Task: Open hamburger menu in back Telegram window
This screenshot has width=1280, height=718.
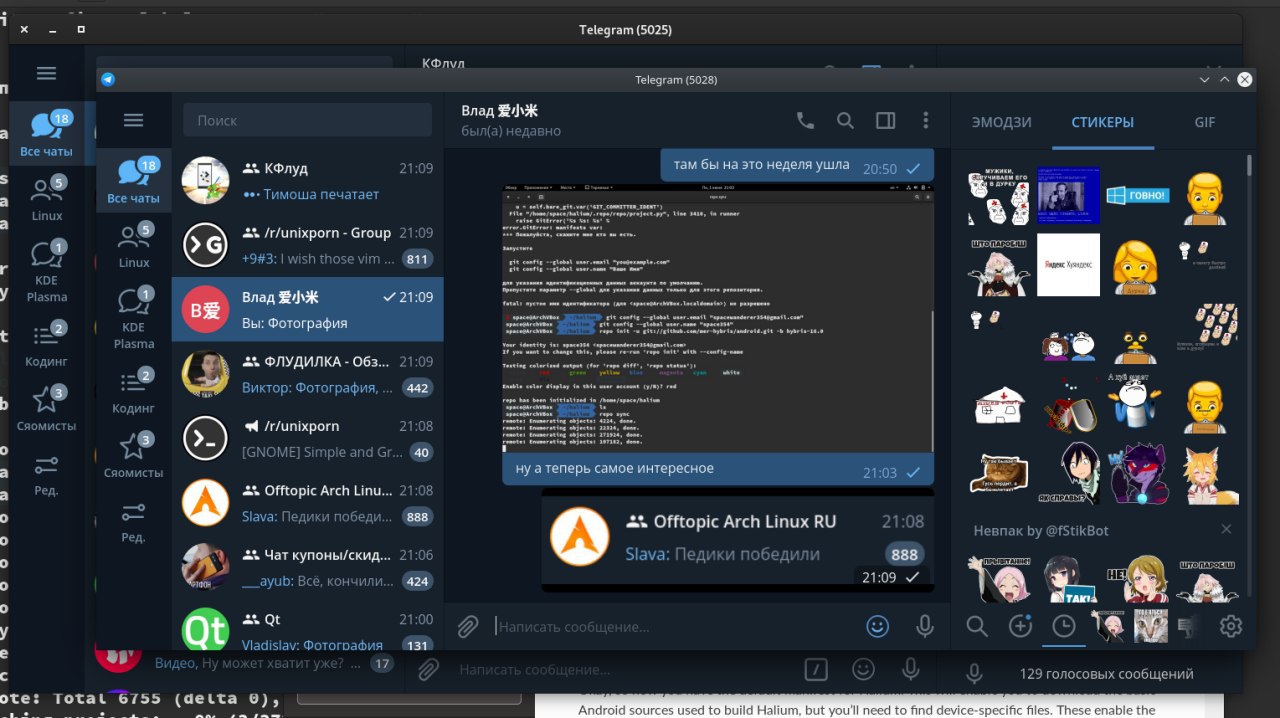Action: point(46,73)
